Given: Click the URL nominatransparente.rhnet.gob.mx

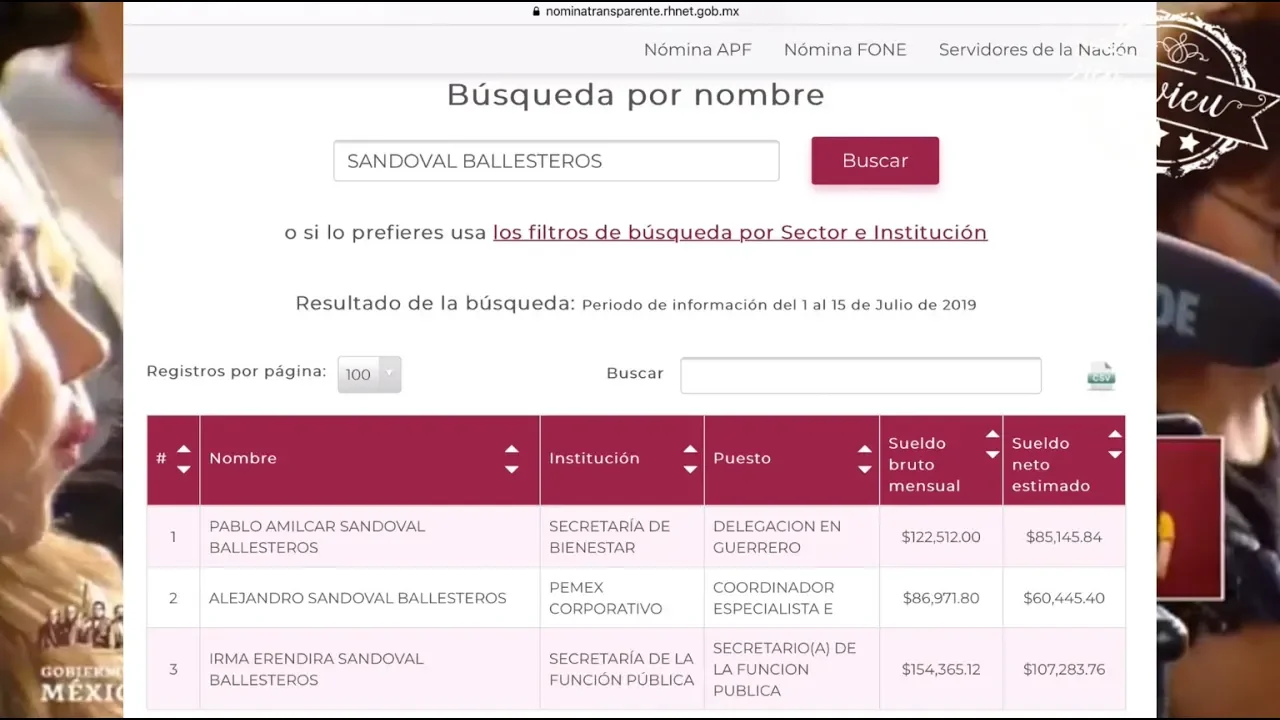Looking at the screenshot, I should (642, 12).
